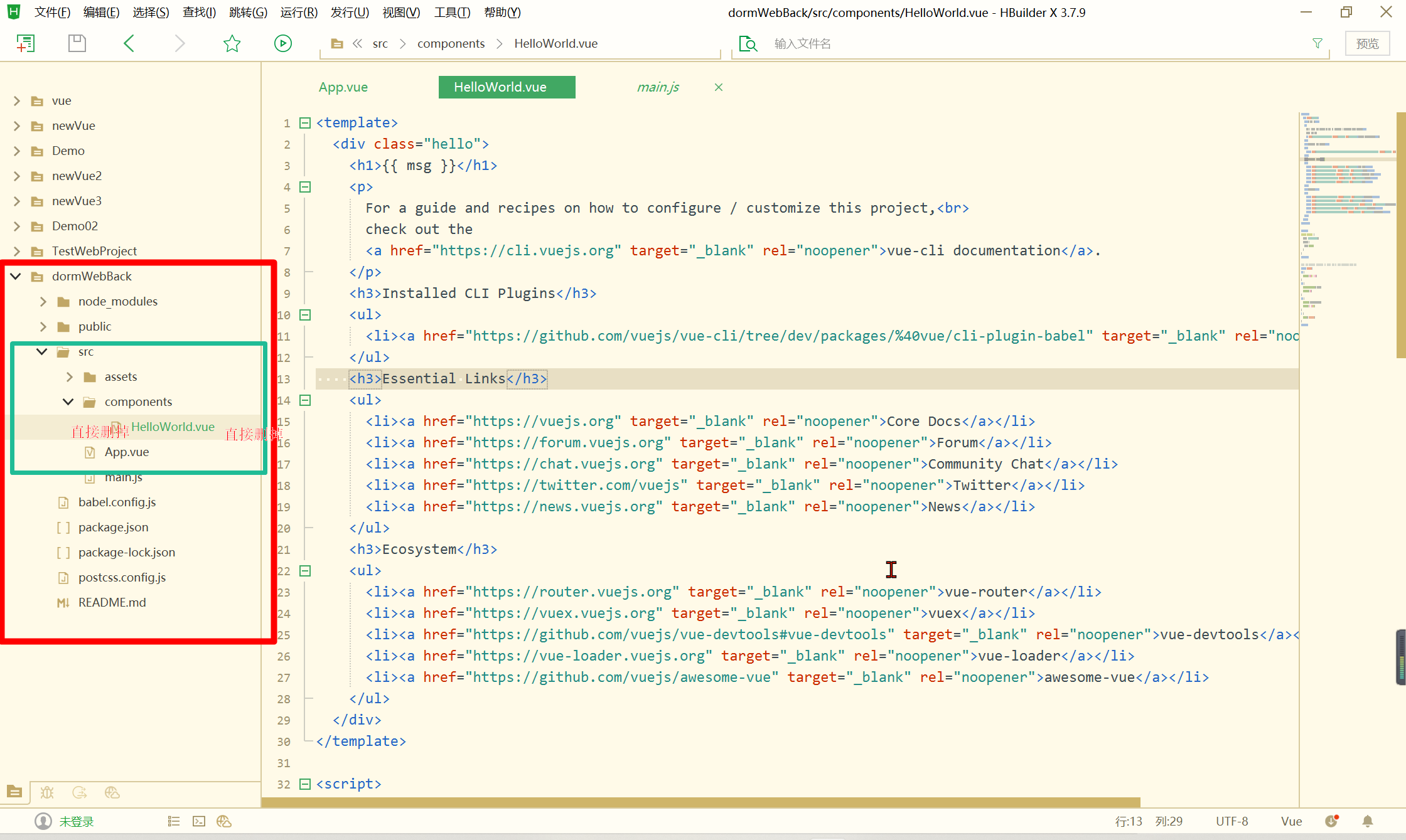Go back with the left arrow icon
This screenshot has height=840, width=1406.
click(x=129, y=43)
